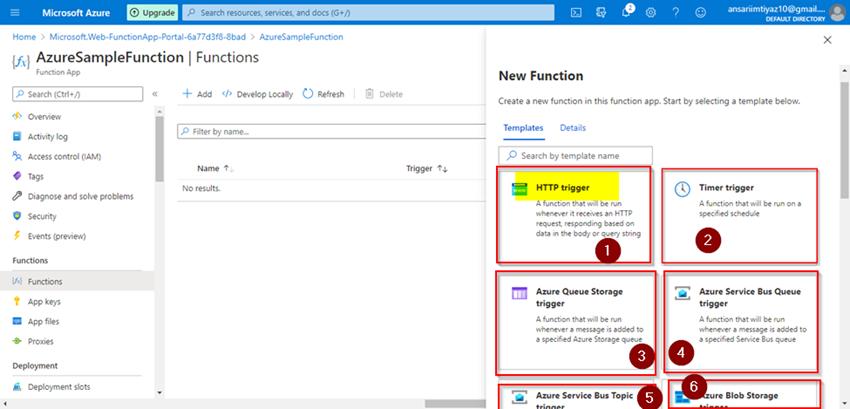
Task: Click the Refresh command
Action: tap(324, 94)
